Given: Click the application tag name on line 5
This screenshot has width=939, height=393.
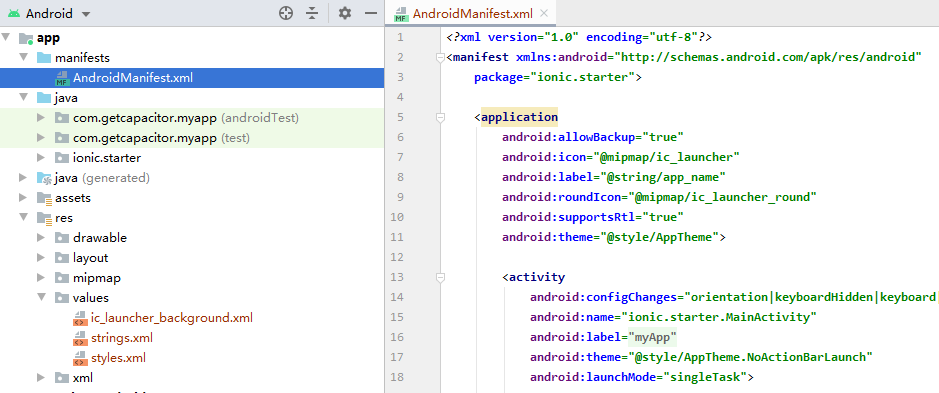Looking at the screenshot, I should [x=519, y=117].
